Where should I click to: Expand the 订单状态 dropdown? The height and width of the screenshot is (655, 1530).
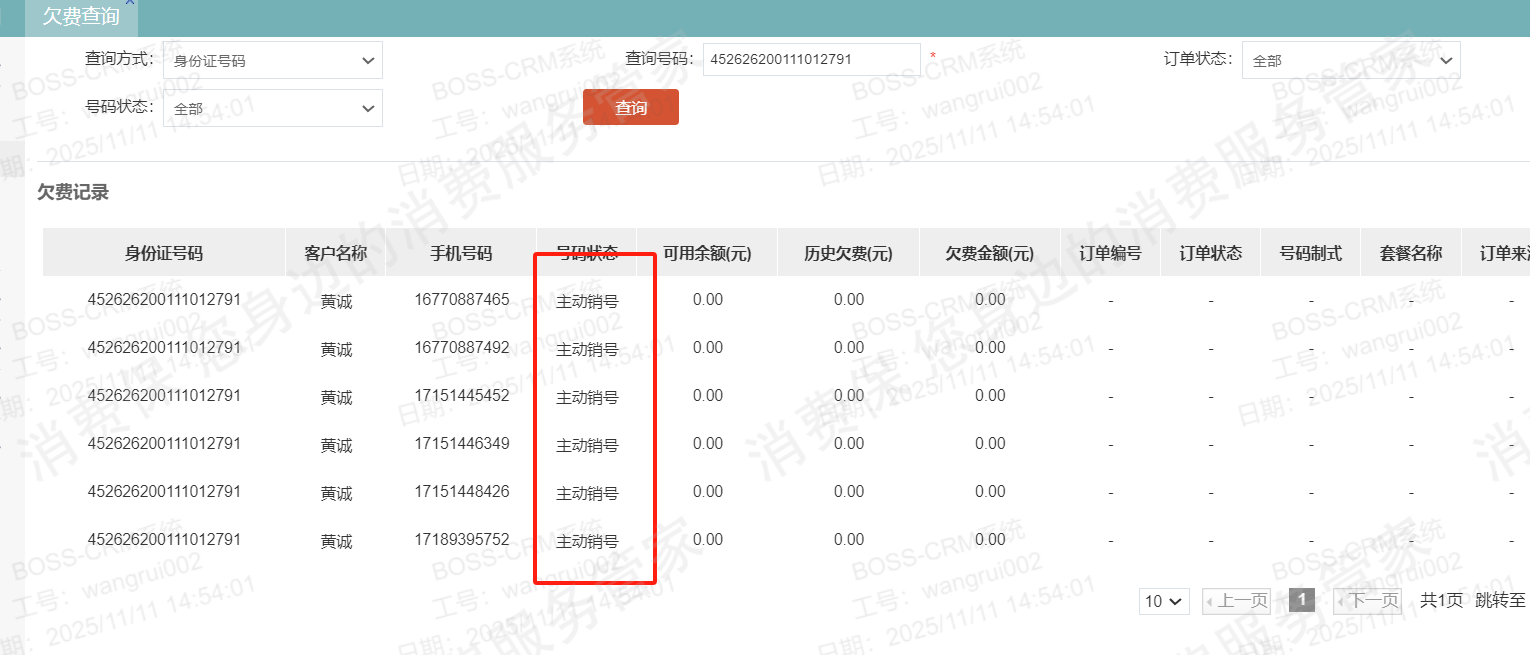pyautogui.click(x=1350, y=61)
